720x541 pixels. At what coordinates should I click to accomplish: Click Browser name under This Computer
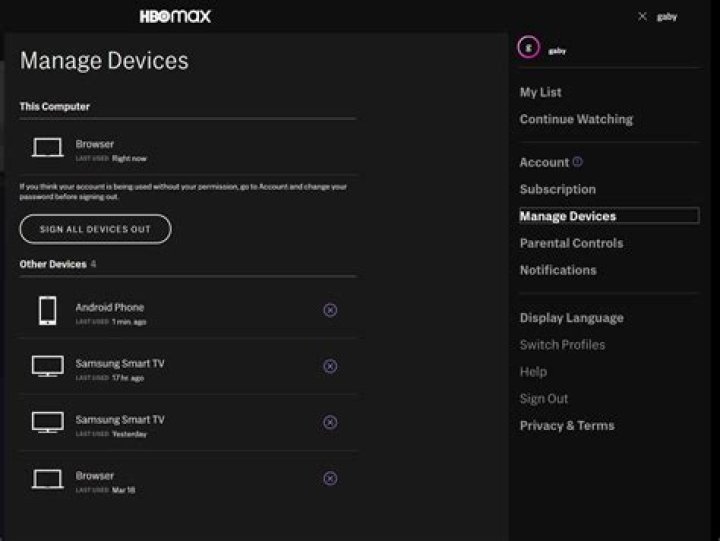click(95, 144)
